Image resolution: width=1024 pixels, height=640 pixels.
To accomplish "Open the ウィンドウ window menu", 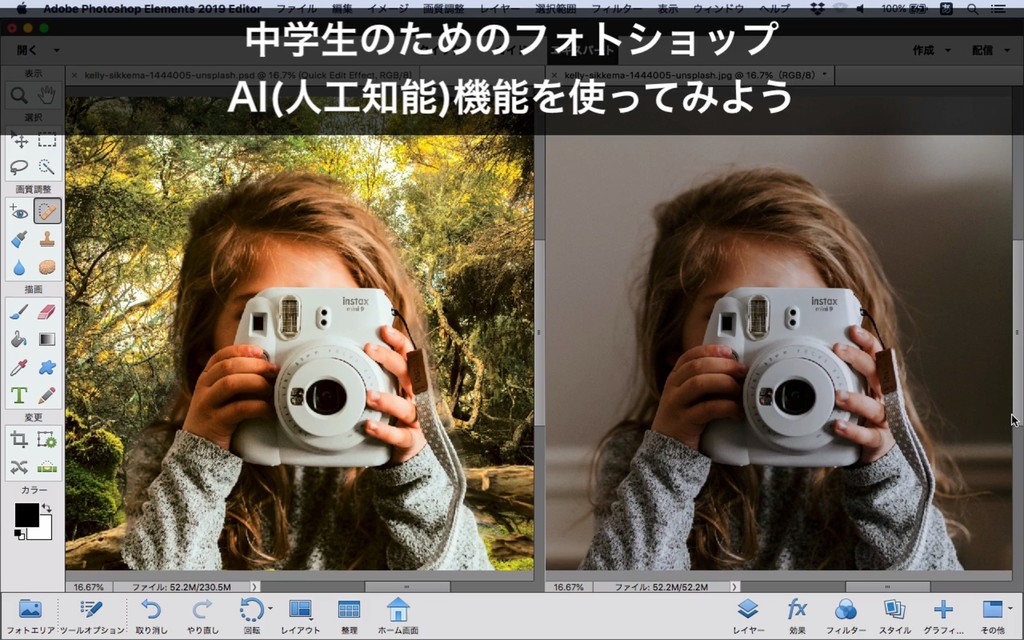I will point(718,8).
